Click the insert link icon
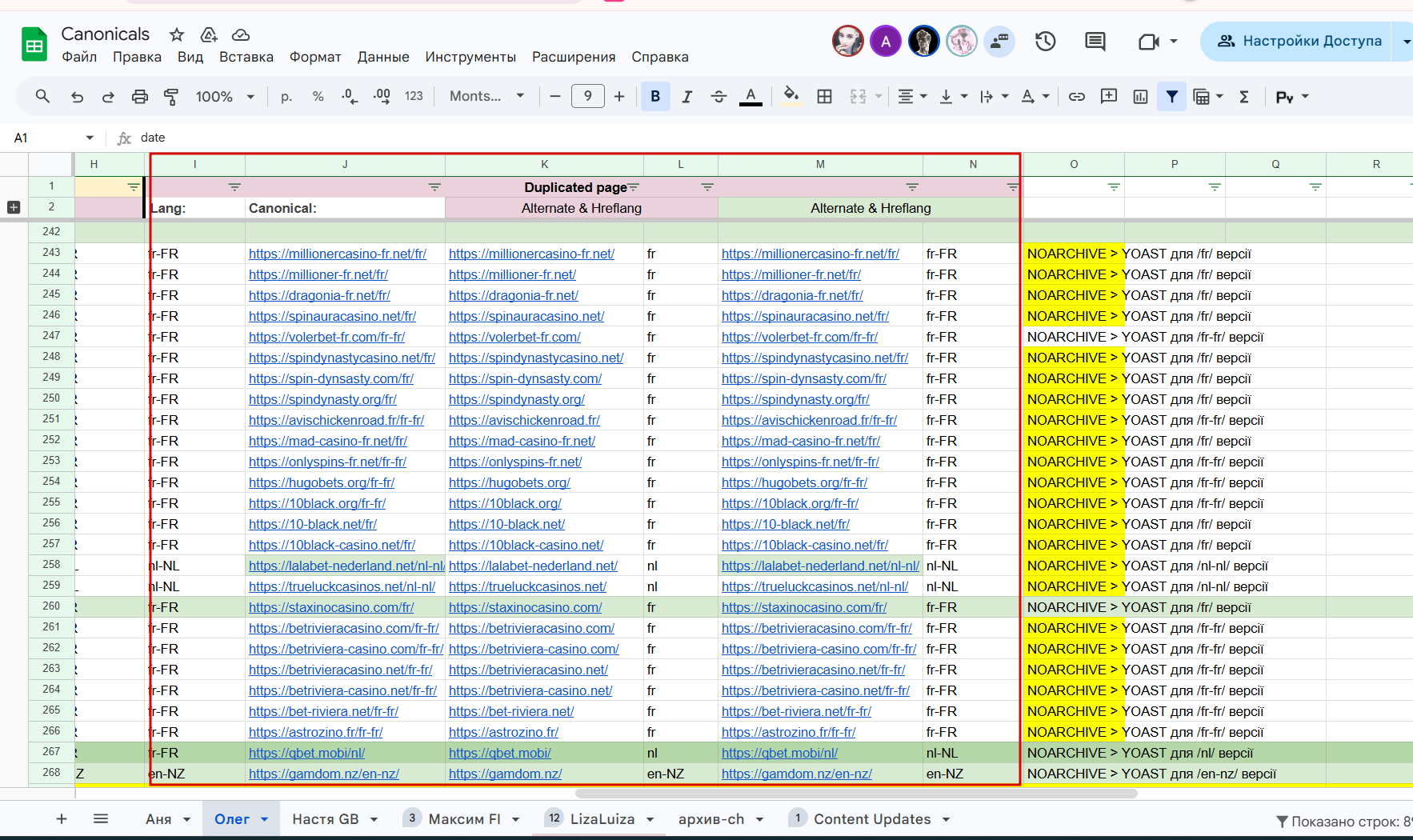 pyautogui.click(x=1077, y=97)
